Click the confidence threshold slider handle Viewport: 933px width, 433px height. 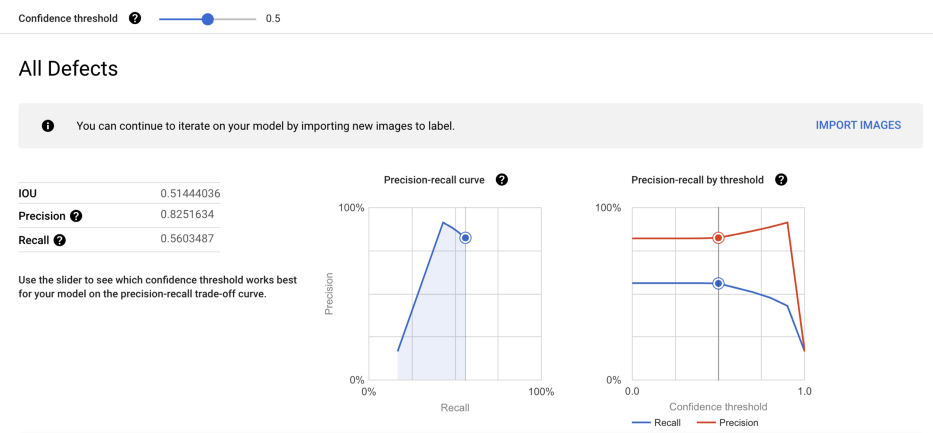pyautogui.click(x=208, y=18)
